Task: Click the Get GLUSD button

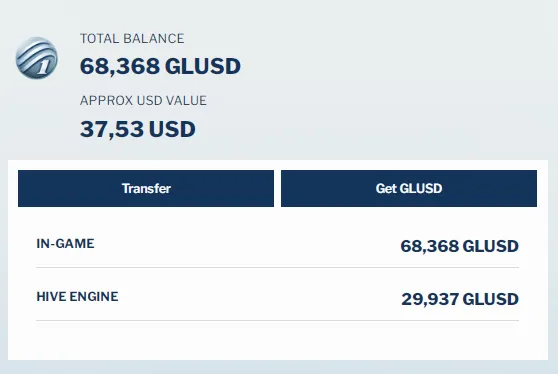Action: click(409, 188)
